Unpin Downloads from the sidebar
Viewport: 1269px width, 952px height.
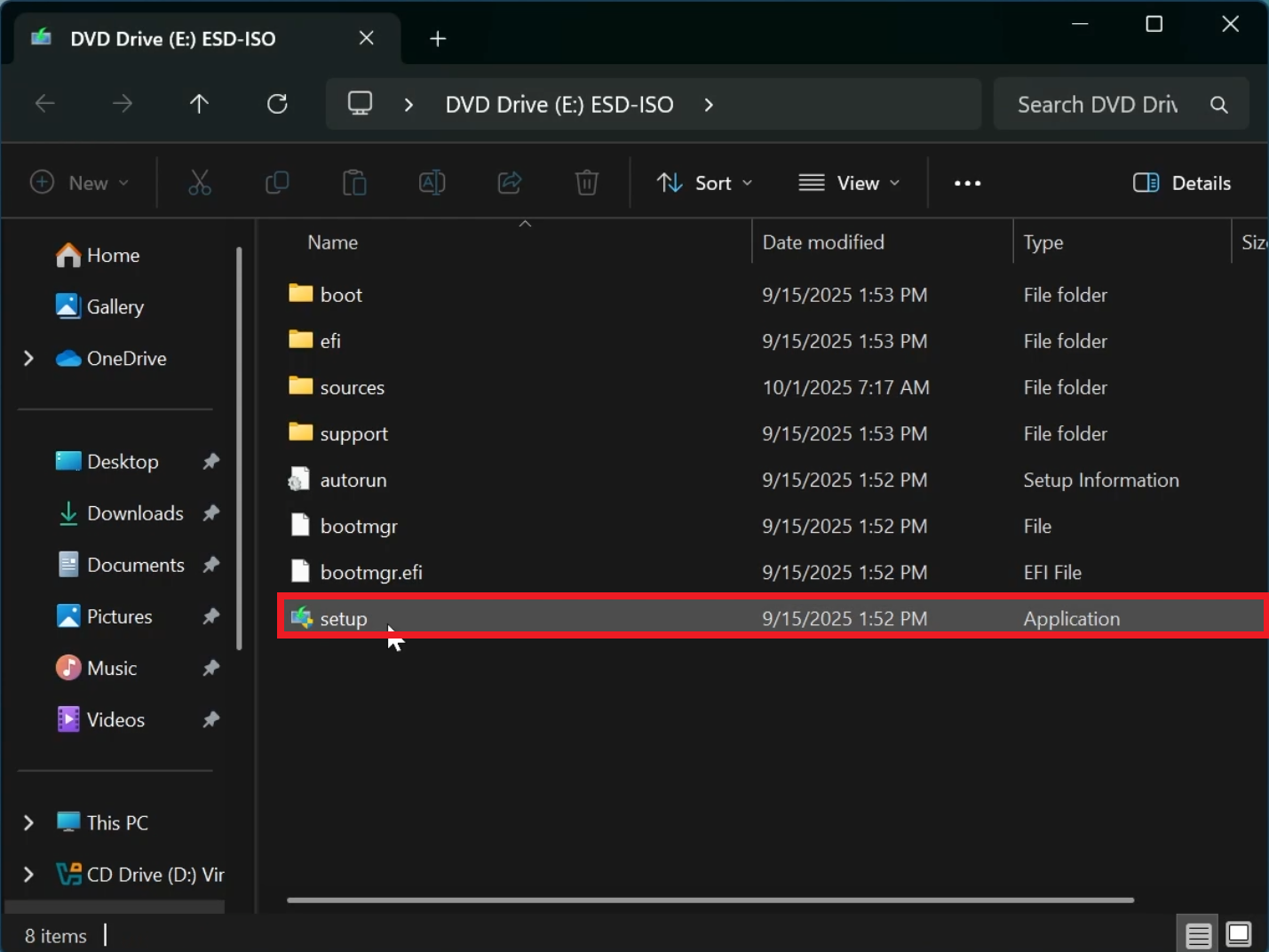tap(210, 513)
